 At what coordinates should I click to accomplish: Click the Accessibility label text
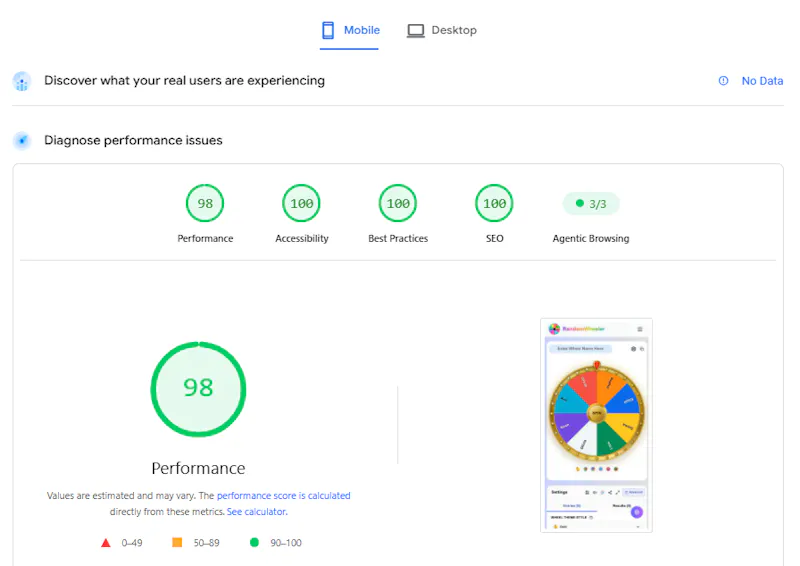coord(302,238)
